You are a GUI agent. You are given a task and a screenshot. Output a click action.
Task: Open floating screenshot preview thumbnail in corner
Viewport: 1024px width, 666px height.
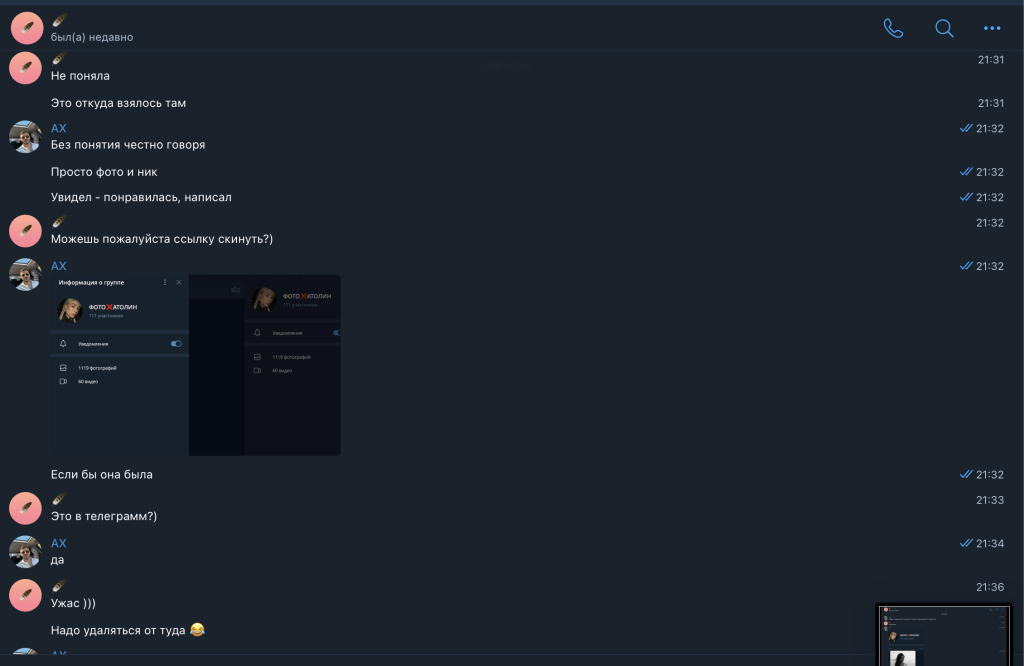click(x=943, y=635)
